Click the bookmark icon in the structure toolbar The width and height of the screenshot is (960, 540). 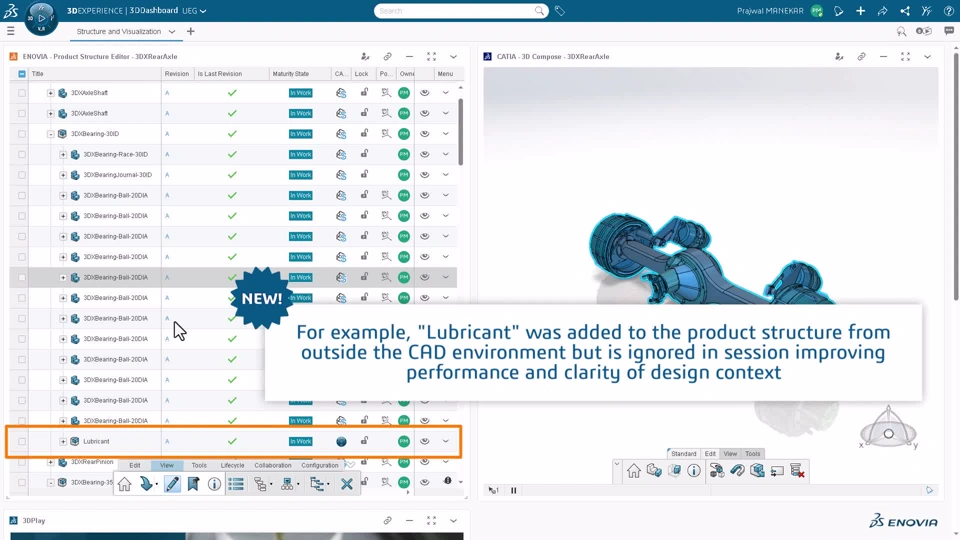(193, 484)
